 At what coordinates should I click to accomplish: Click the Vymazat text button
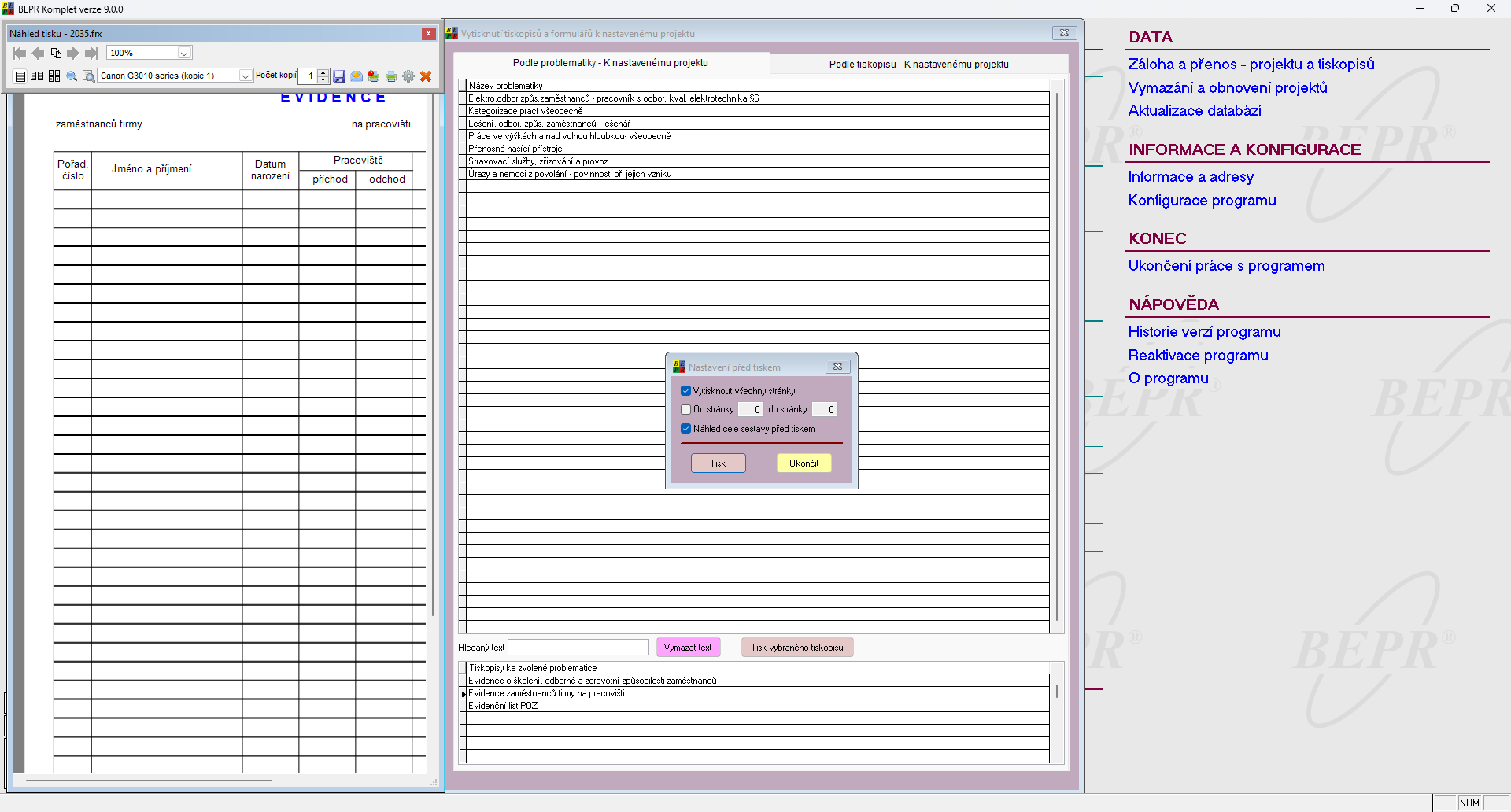pyautogui.click(x=688, y=648)
